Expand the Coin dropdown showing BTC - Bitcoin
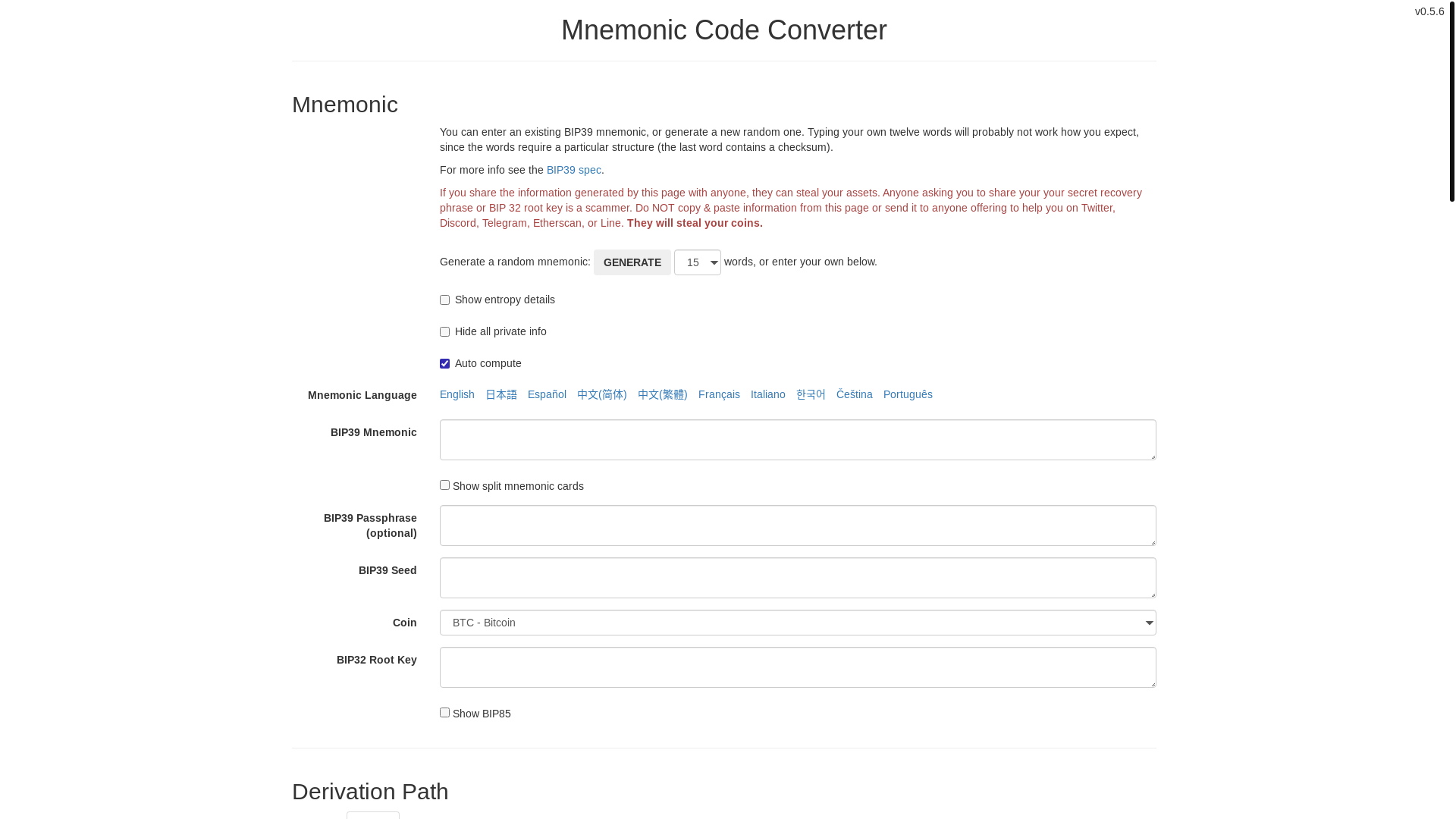This screenshot has width=1456, height=819. coord(798,623)
